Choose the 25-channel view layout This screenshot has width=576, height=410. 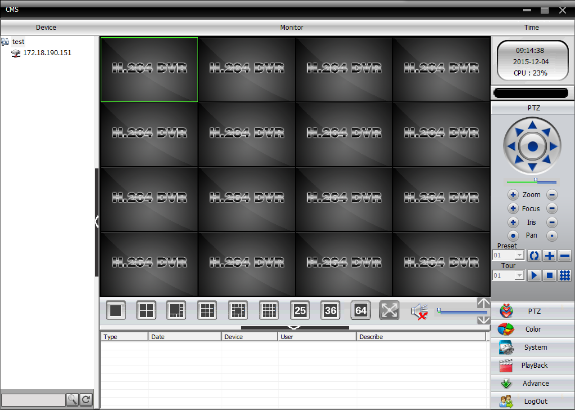pyautogui.click(x=300, y=310)
